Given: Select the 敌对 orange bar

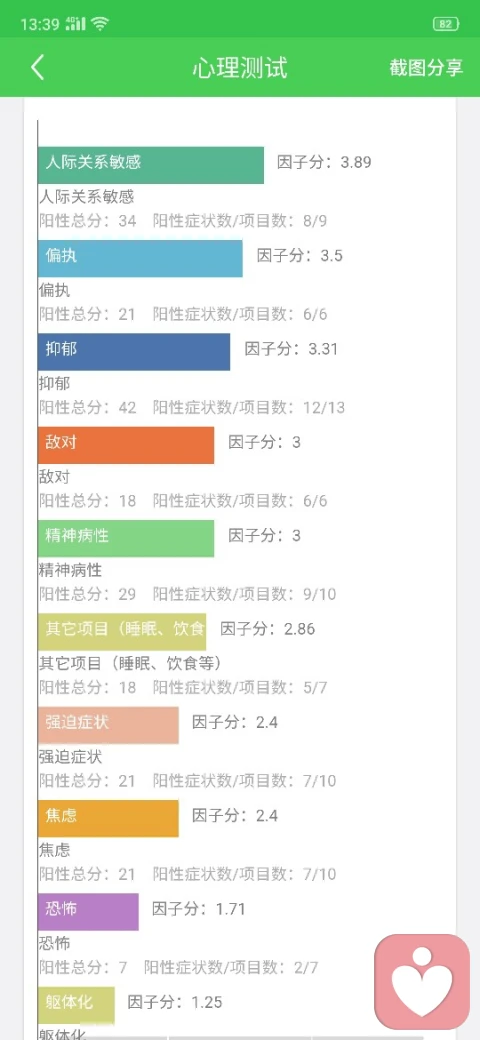Looking at the screenshot, I should pos(126,445).
